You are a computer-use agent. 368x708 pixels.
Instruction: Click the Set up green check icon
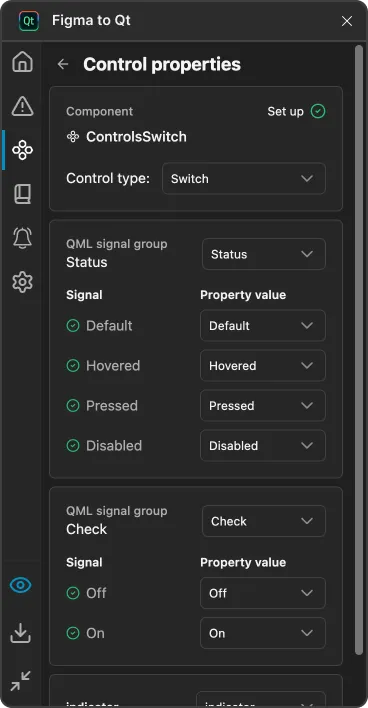click(318, 111)
